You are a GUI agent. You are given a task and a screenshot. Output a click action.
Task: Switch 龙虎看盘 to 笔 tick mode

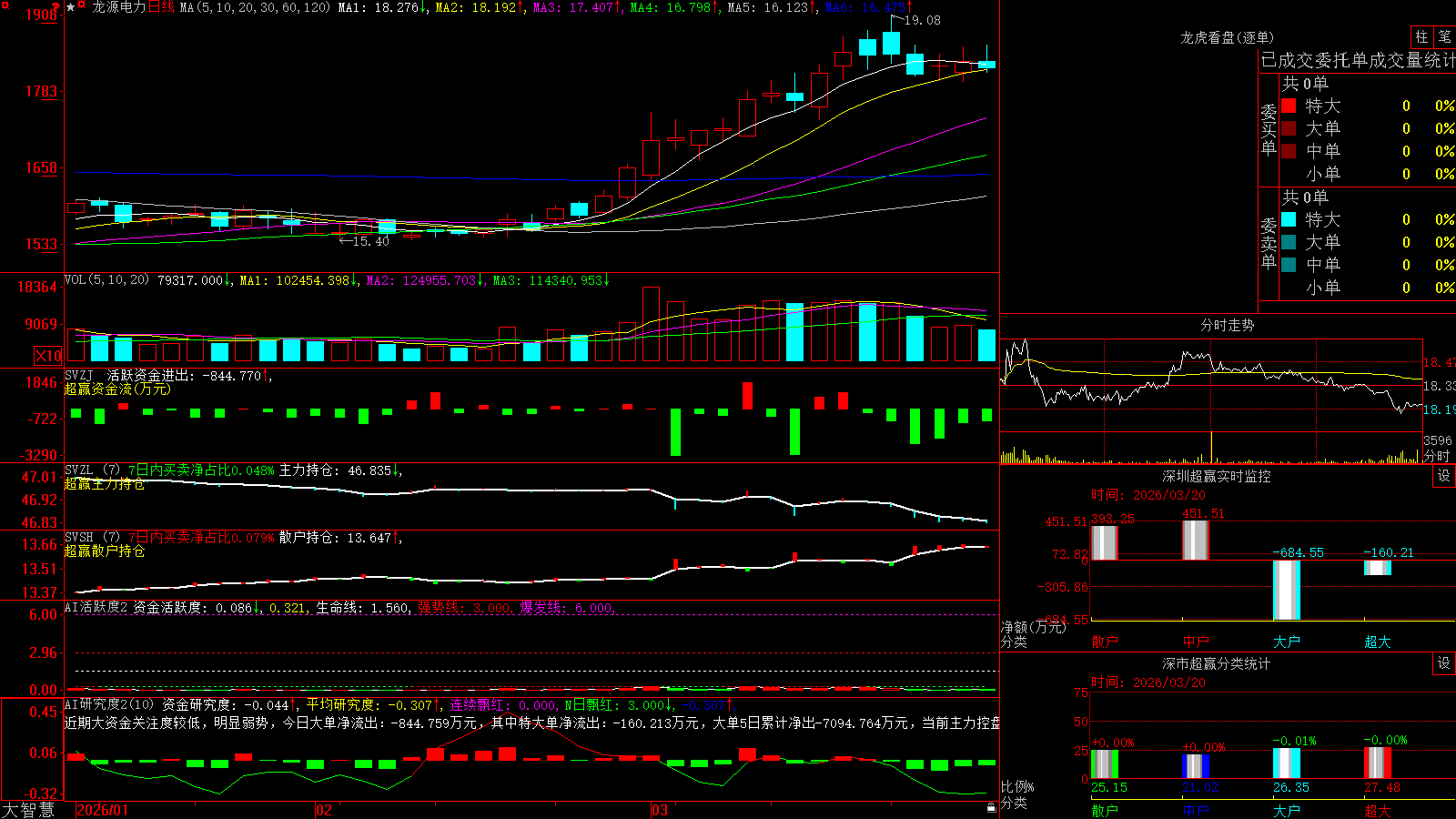[x=1444, y=36]
